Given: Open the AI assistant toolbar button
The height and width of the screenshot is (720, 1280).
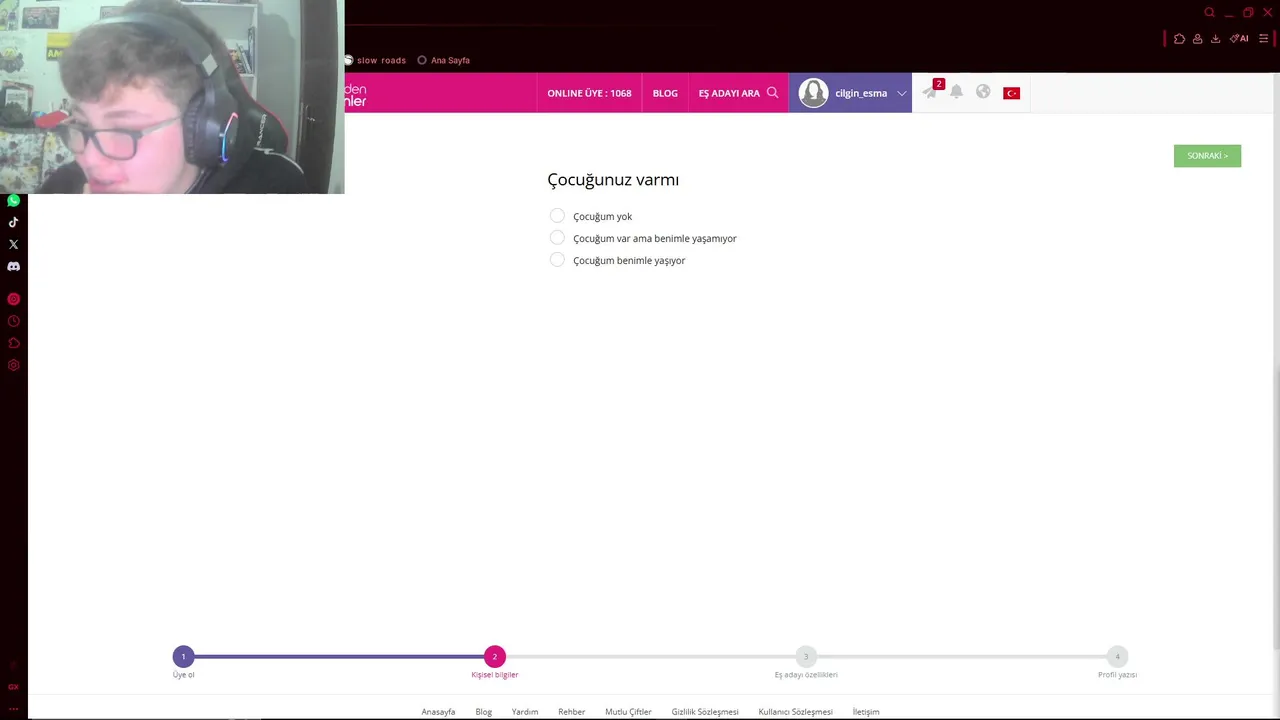Looking at the screenshot, I should 1239,38.
